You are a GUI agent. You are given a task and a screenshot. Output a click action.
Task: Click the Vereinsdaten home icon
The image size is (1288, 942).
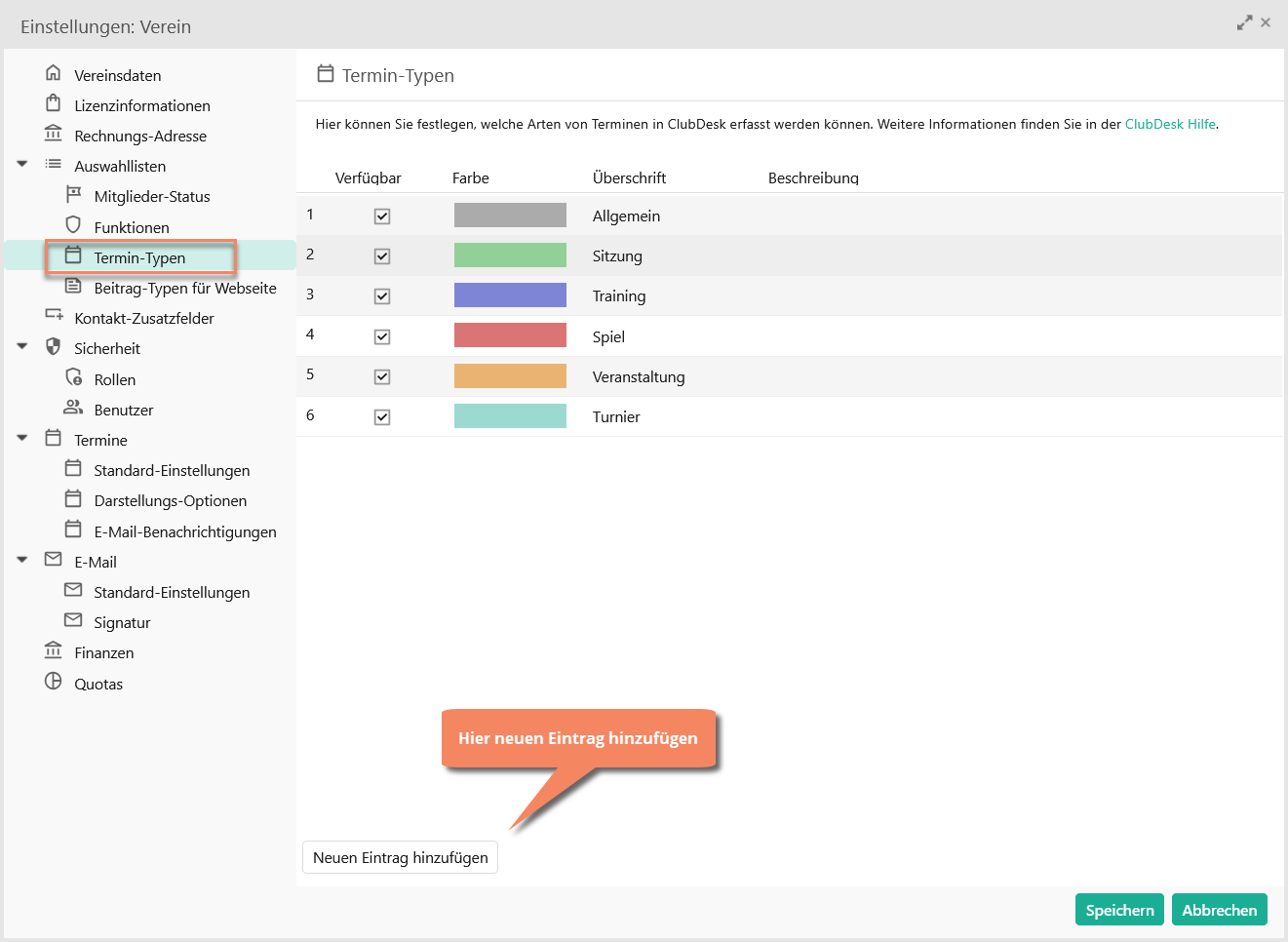coord(54,73)
